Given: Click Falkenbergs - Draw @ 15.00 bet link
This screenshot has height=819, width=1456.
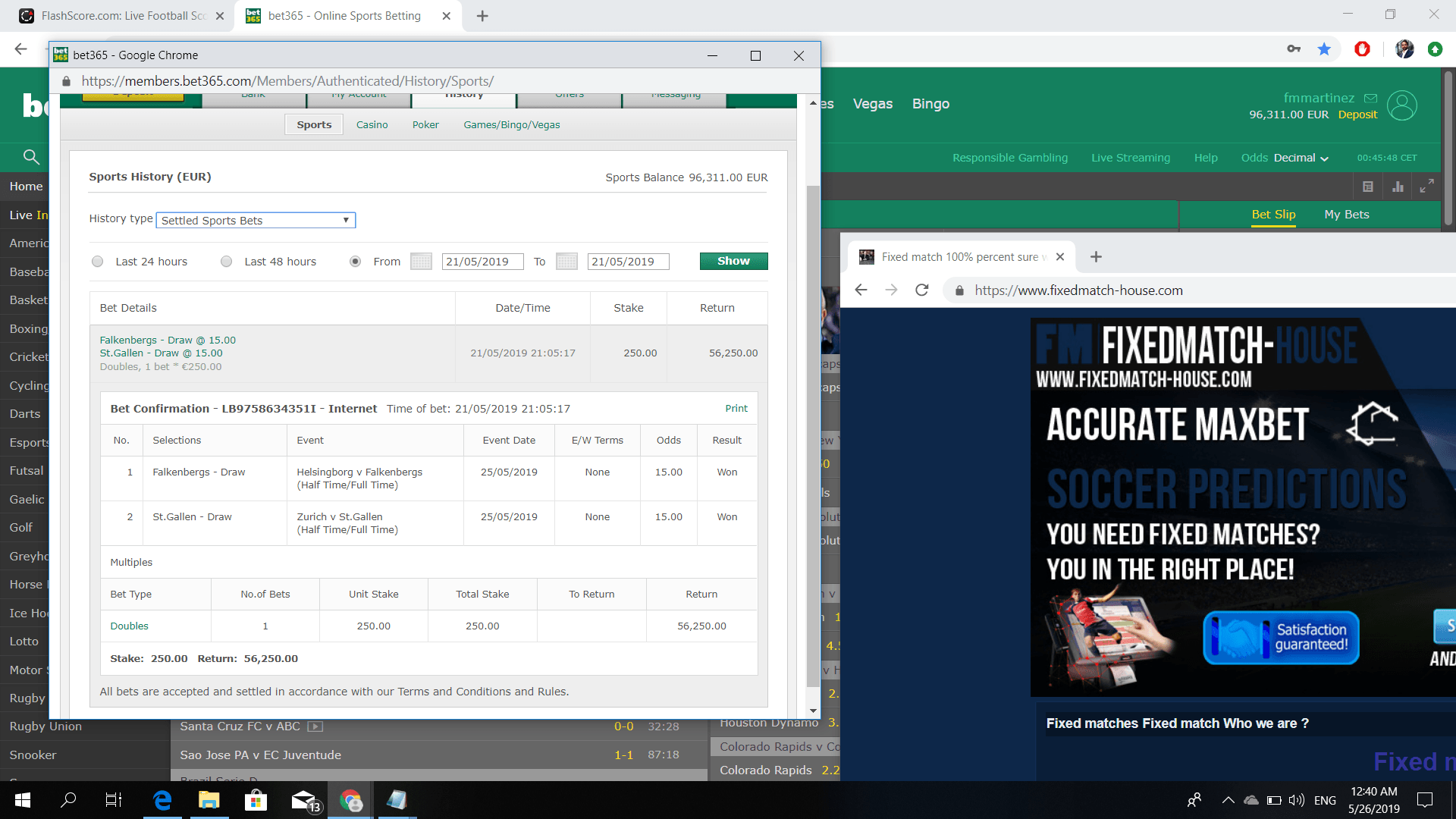Looking at the screenshot, I should click(x=168, y=340).
